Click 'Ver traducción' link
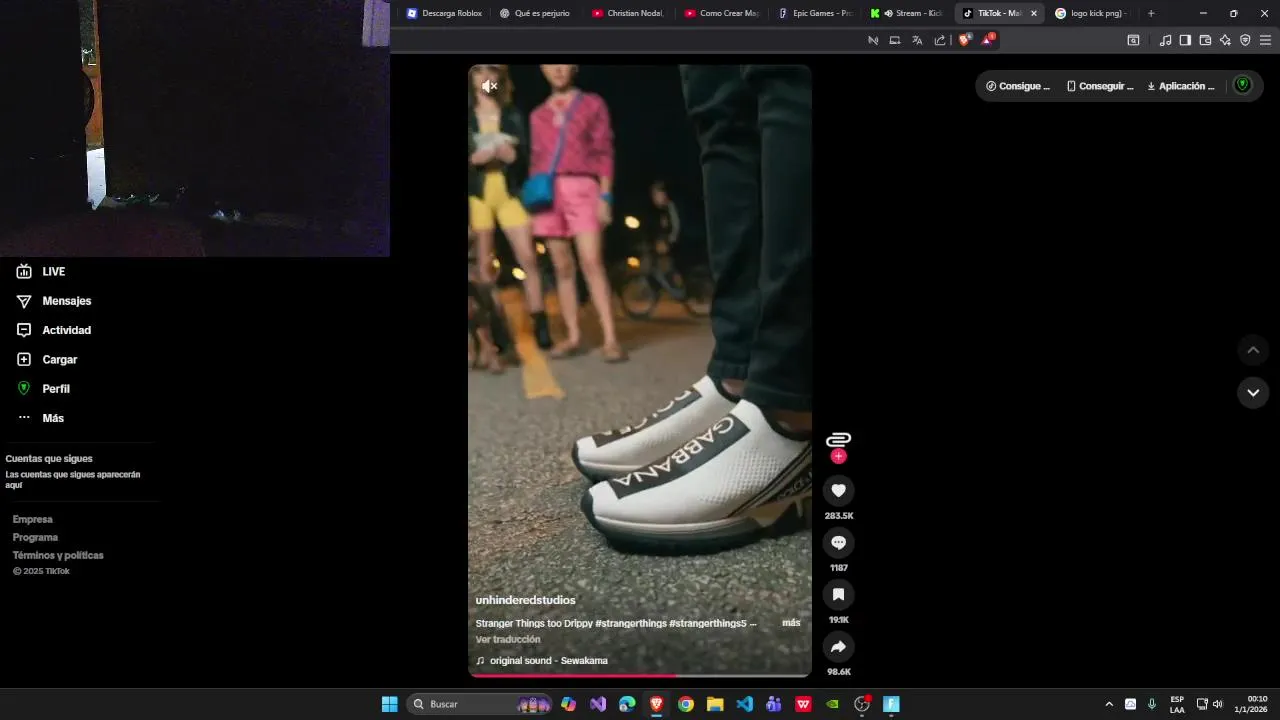Image resolution: width=1280 pixels, height=720 pixels. [x=508, y=639]
